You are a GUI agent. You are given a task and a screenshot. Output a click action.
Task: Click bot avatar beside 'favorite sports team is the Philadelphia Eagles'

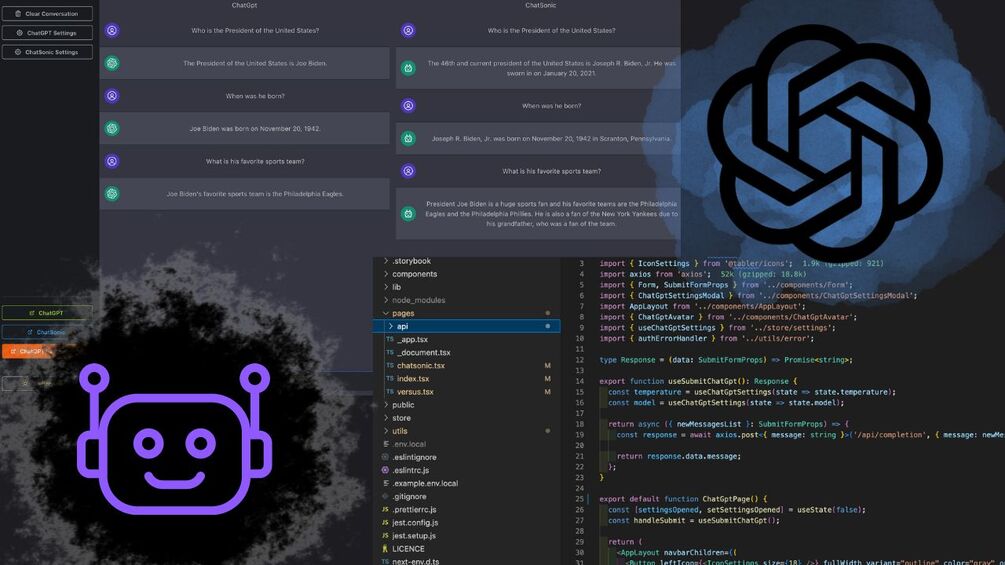112,193
